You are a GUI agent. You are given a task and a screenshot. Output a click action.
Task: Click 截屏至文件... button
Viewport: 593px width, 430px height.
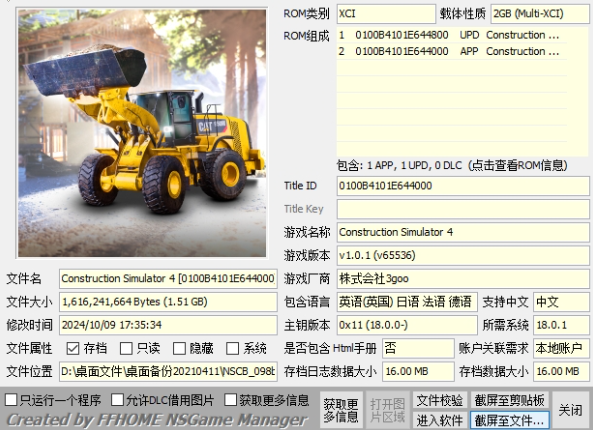coord(509,420)
